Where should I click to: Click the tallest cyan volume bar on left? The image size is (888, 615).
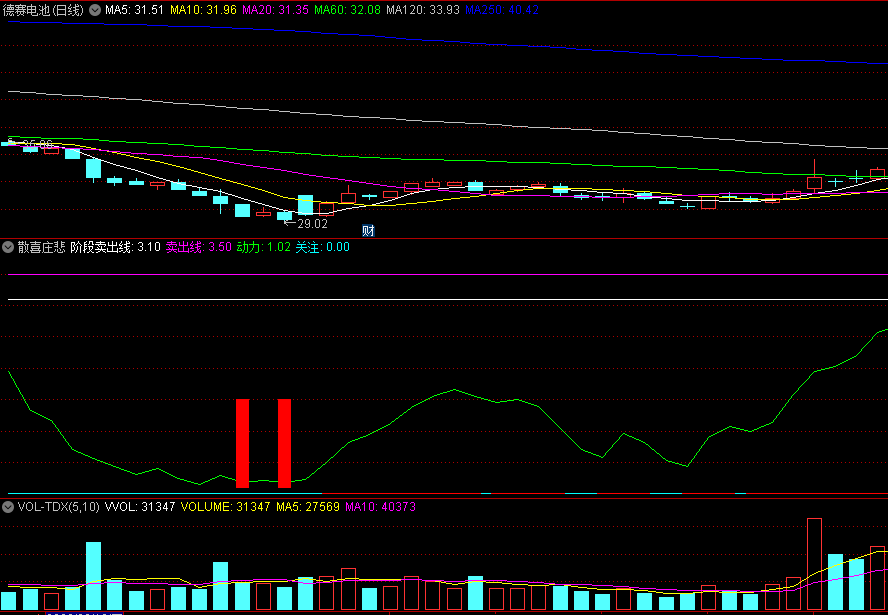point(93,576)
